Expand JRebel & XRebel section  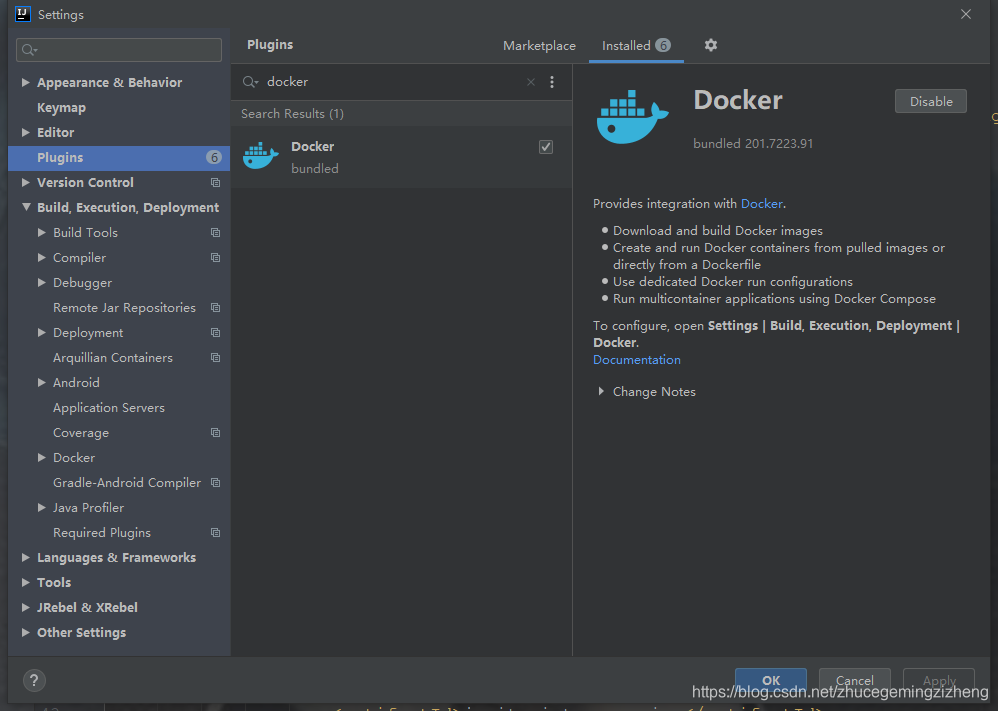click(25, 608)
